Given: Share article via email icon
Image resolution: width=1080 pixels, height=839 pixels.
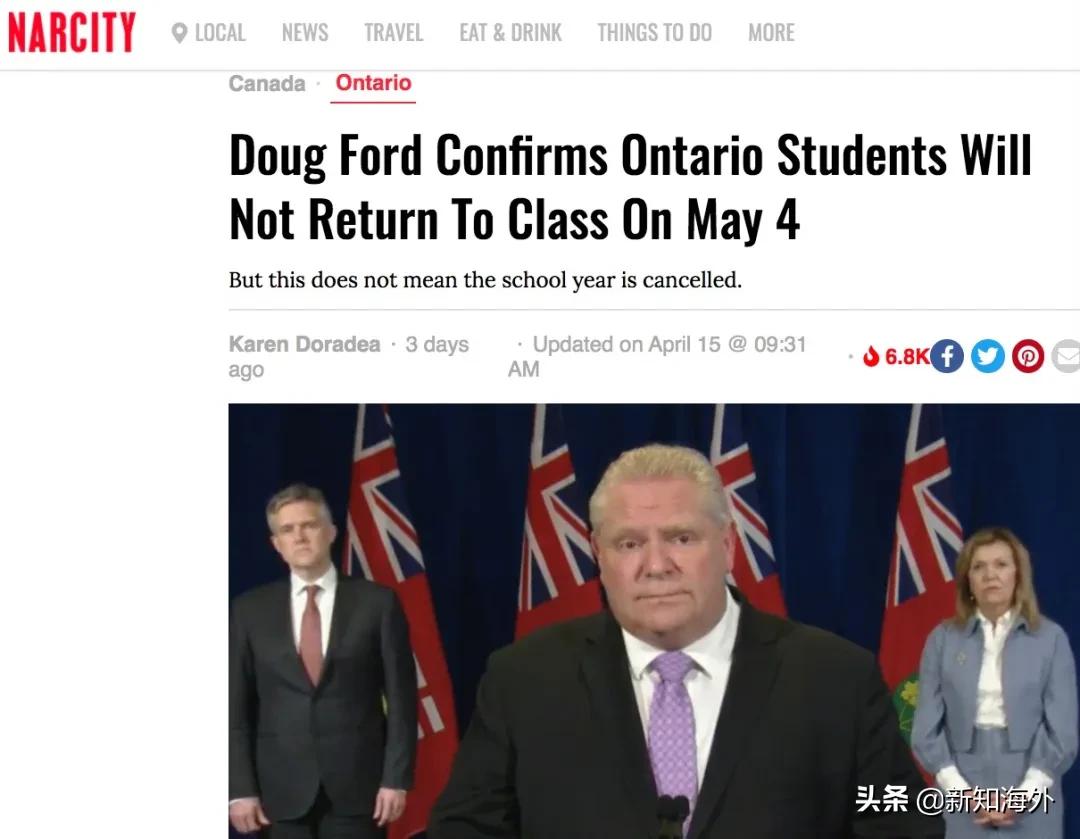Looking at the screenshot, I should click(x=1066, y=356).
